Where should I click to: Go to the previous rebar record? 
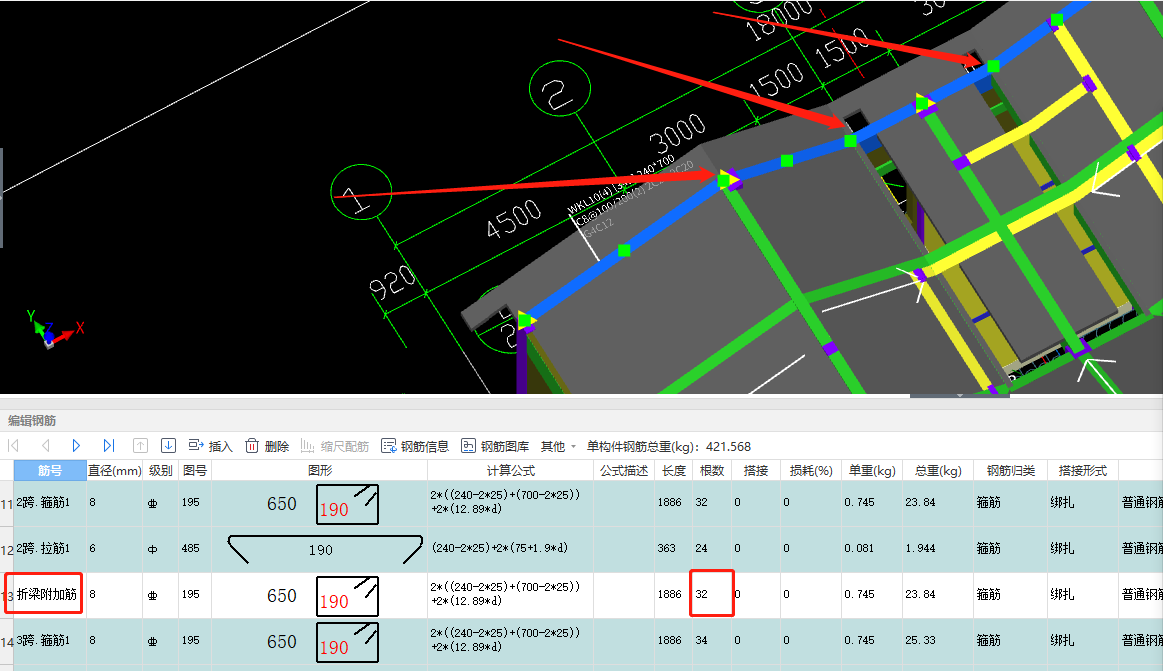point(46,446)
